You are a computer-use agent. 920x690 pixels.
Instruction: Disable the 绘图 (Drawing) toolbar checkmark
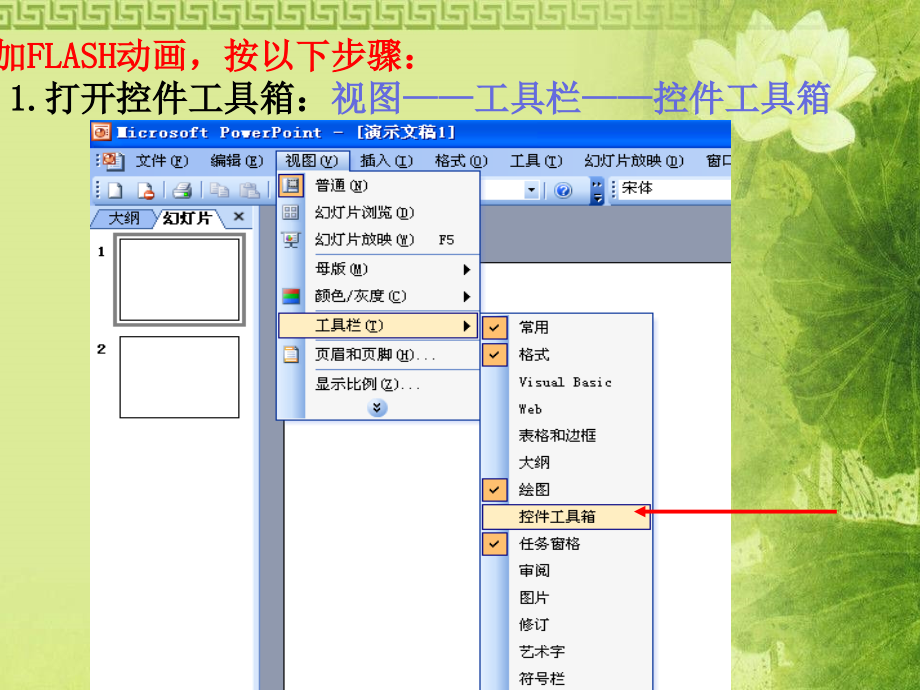(494, 487)
